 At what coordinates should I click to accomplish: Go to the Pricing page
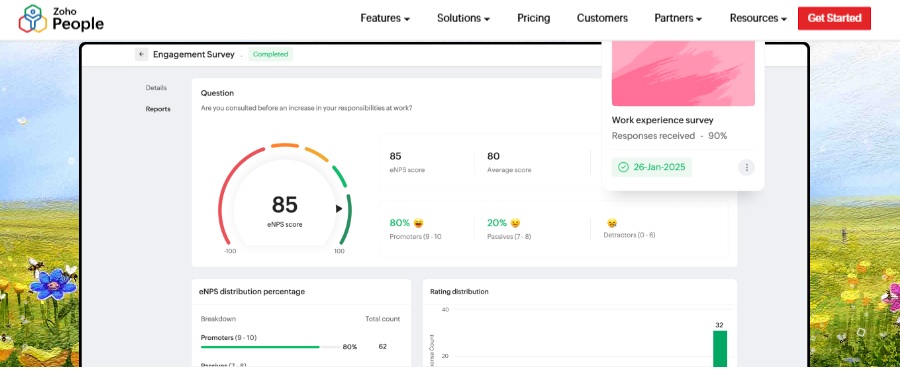533,18
